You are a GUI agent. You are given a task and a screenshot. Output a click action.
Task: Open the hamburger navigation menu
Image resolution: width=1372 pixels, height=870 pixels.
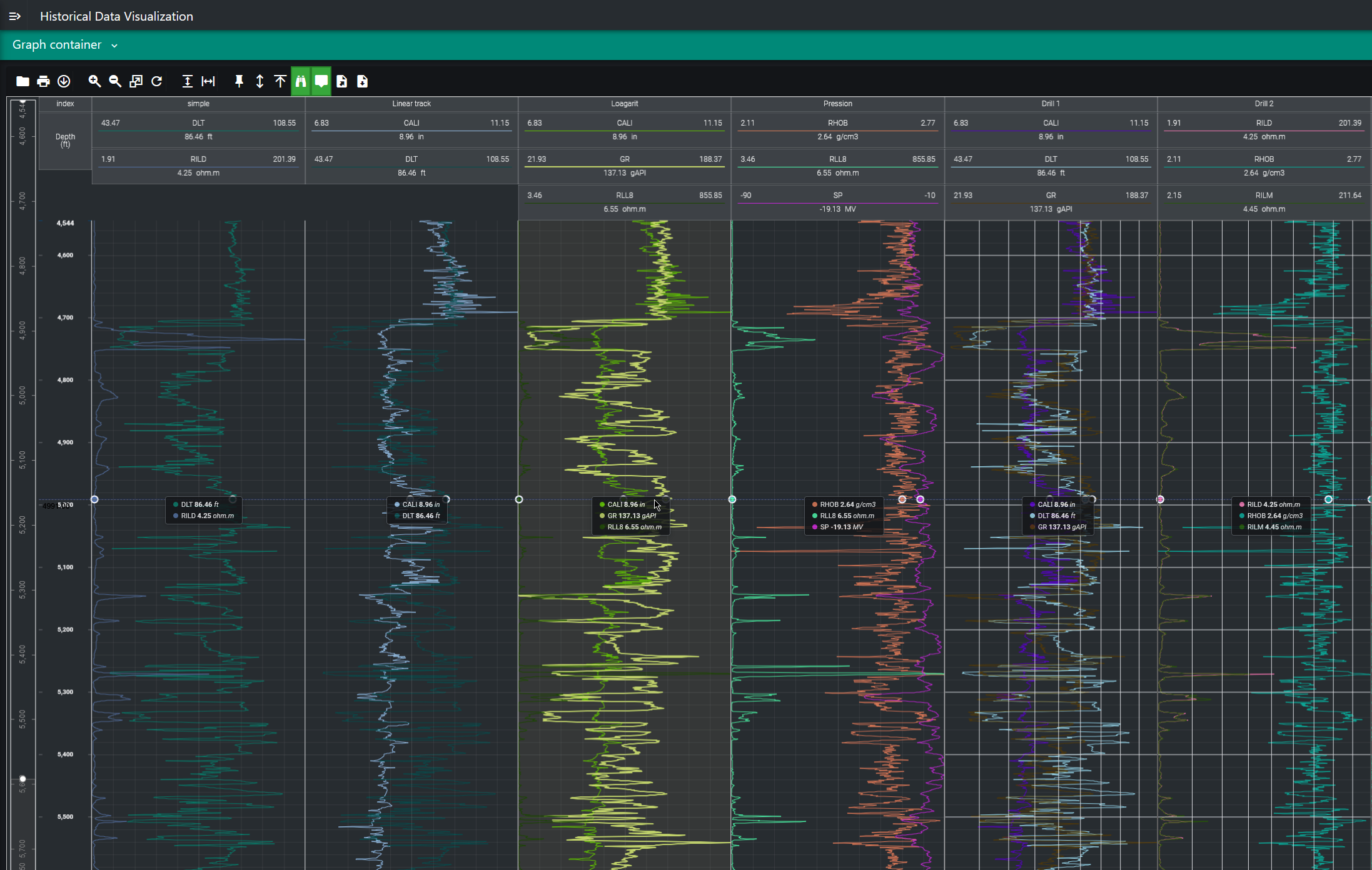point(15,16)
